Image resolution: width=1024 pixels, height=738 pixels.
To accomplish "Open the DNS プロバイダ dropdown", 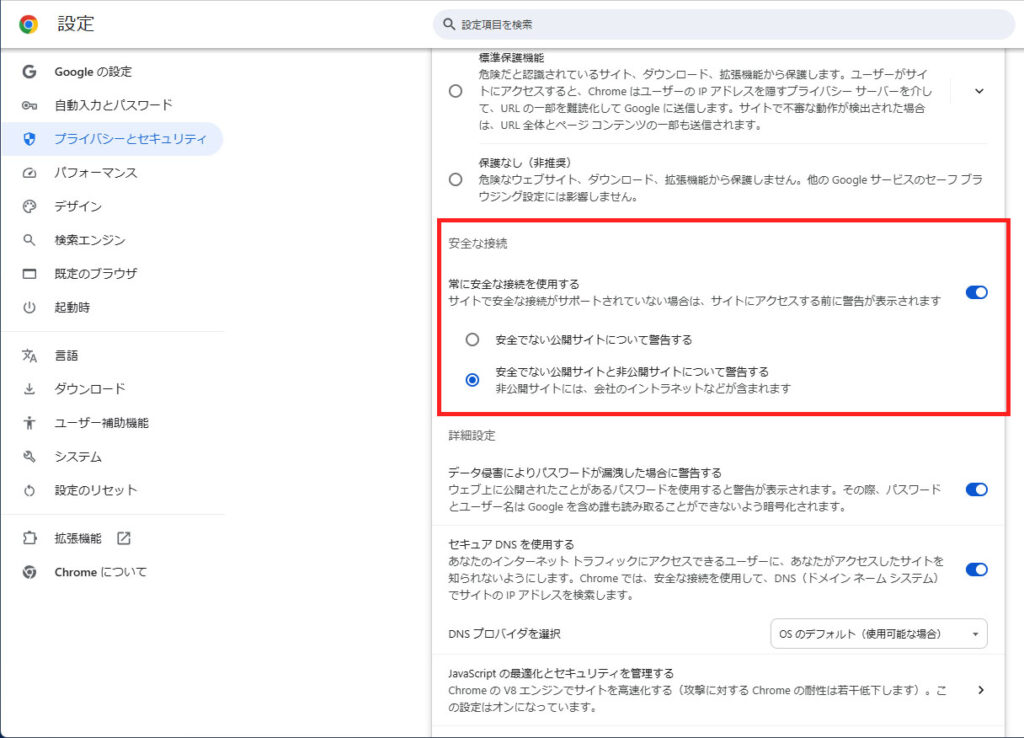I will (878, 634).
